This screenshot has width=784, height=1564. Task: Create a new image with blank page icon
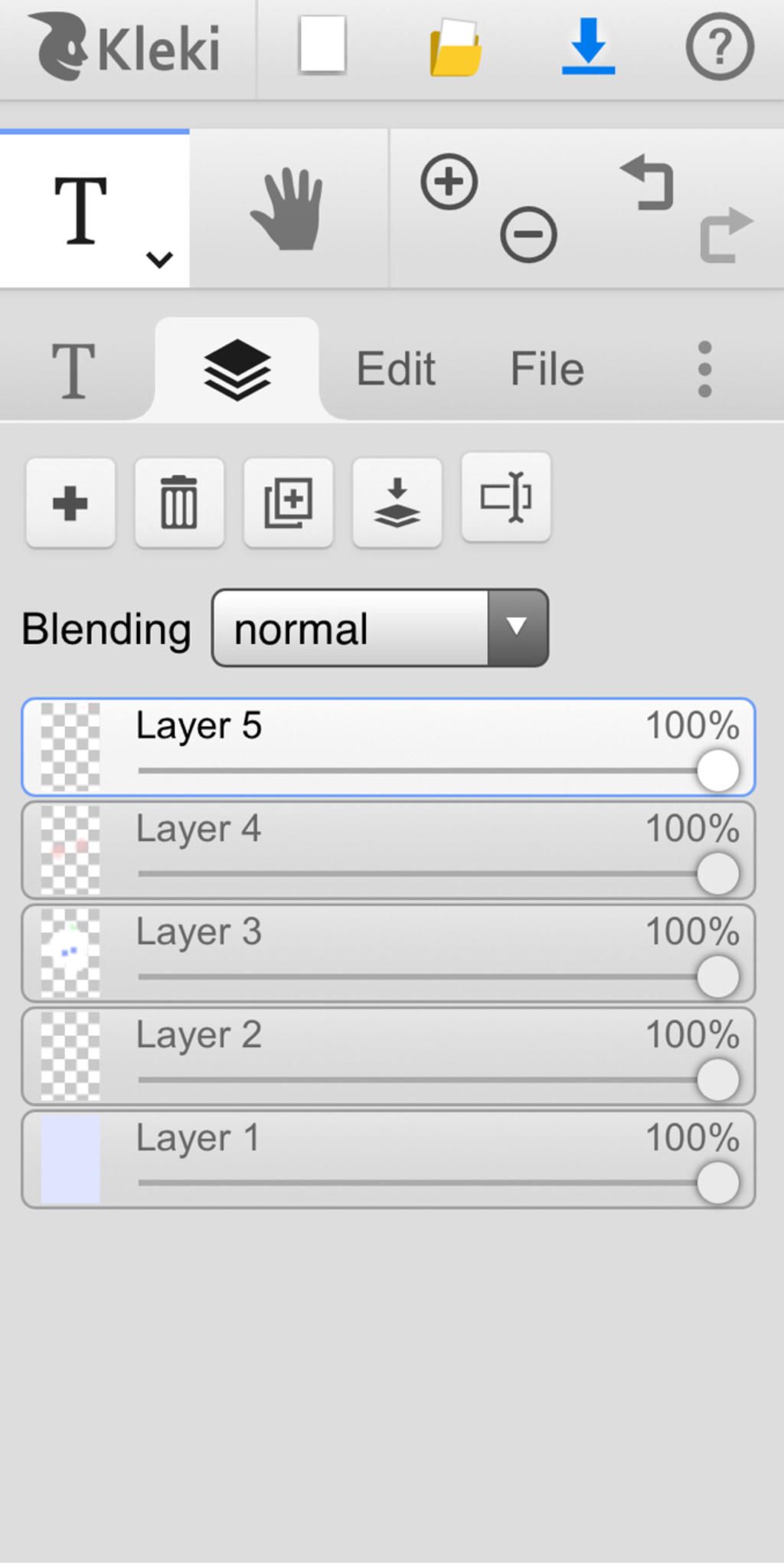(322, 44)
